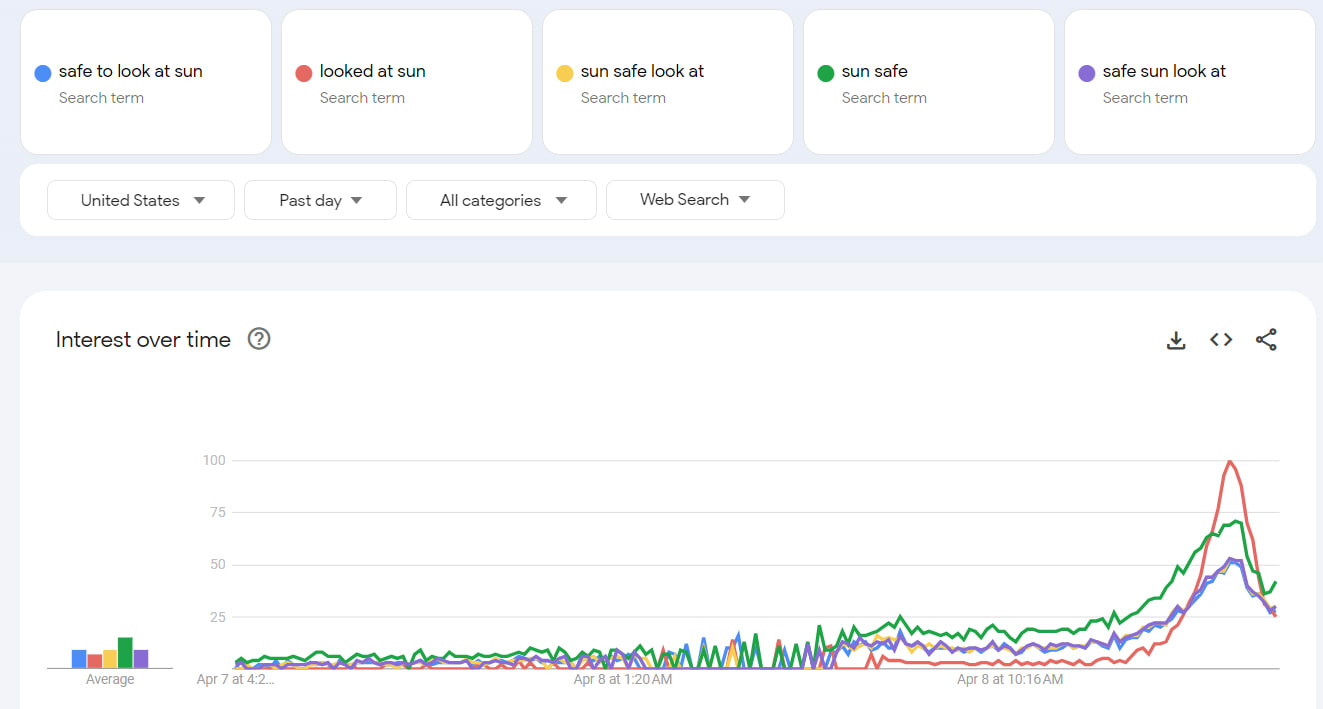This screenshot has width=1323, height=709.
Task: Open the United States region dropdown
Action: pyautogui.click(x=141, y=200)
